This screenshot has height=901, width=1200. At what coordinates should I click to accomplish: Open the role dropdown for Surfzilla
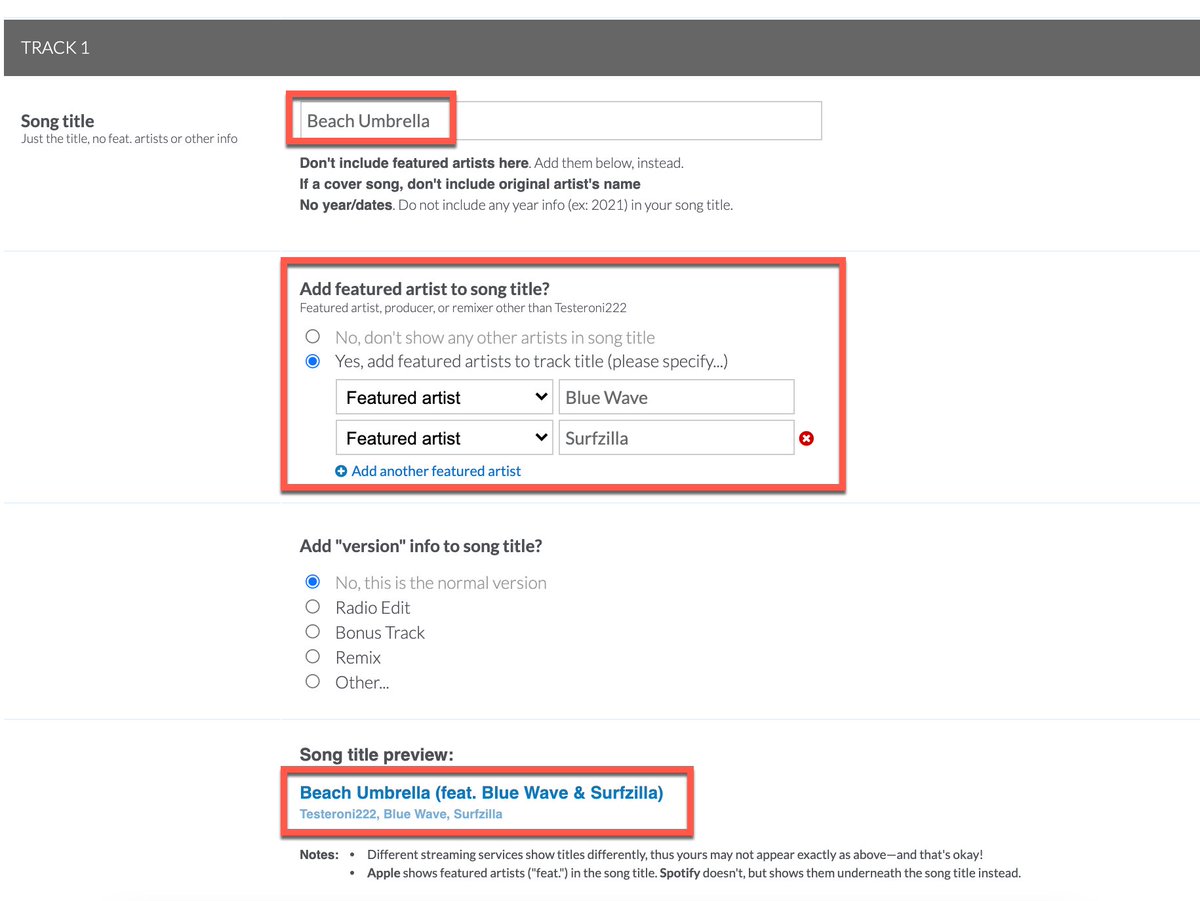click(x=444, y=438)
